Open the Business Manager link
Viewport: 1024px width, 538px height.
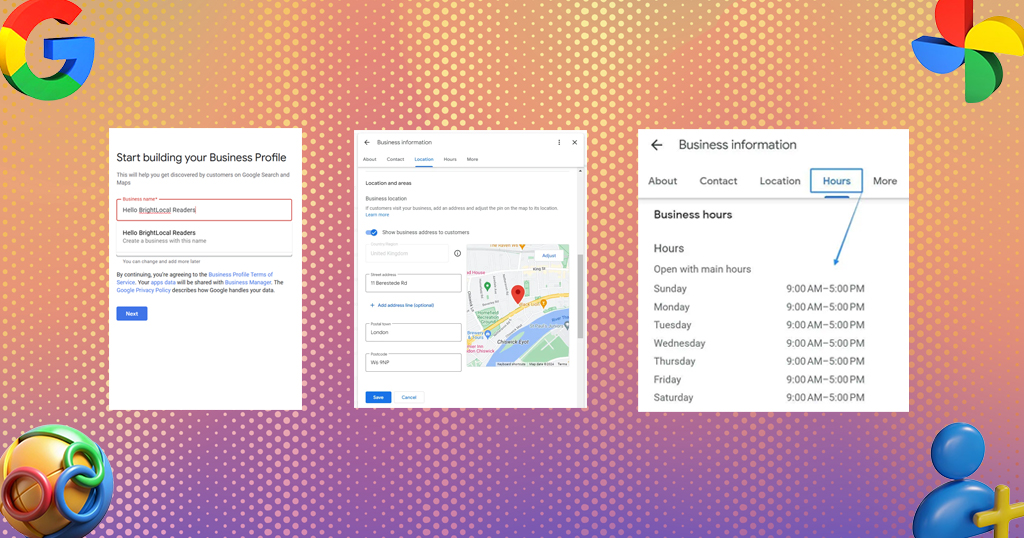pyautogui.click(x=248, y=283)
